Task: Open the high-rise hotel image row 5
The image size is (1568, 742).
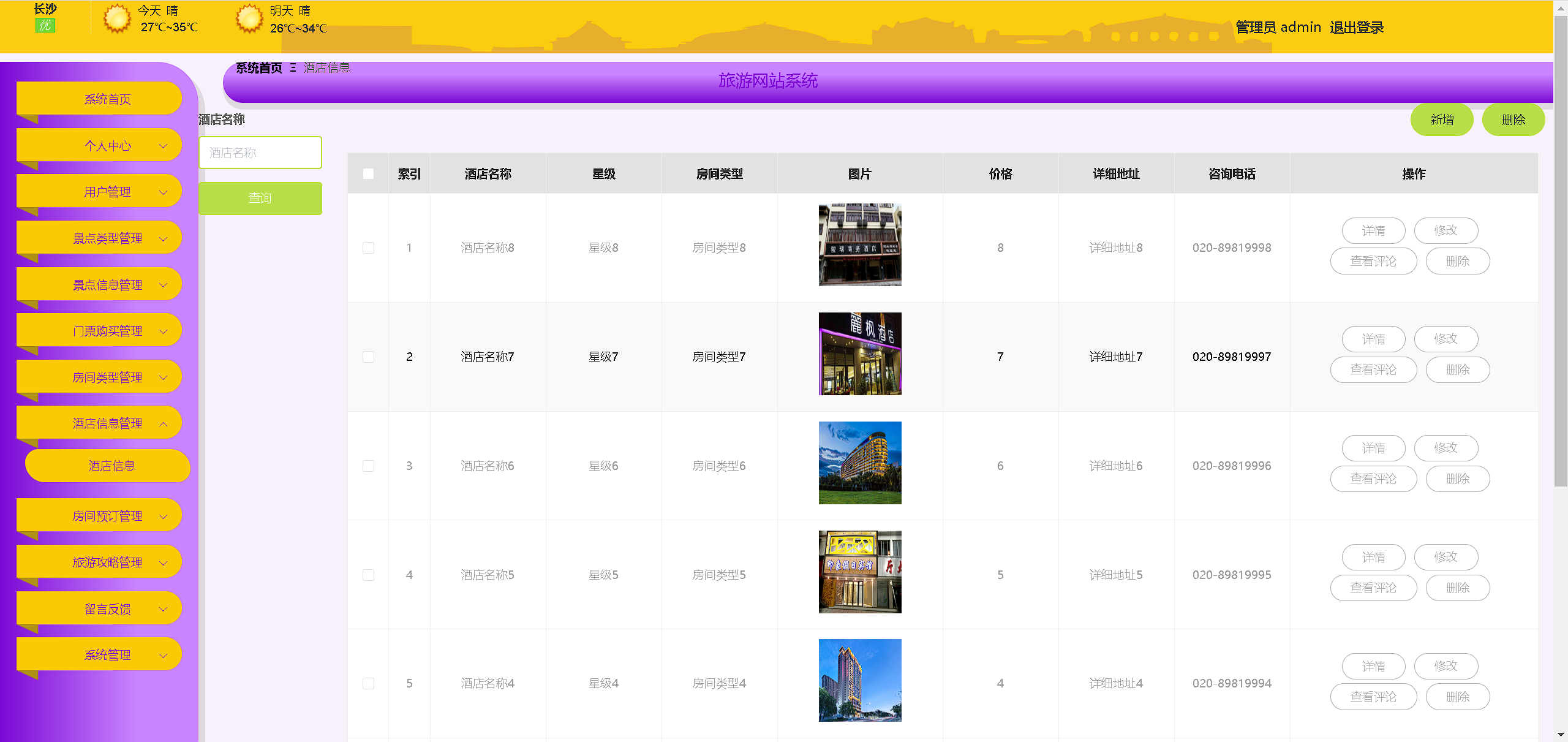Action: (x=859, y=680)
